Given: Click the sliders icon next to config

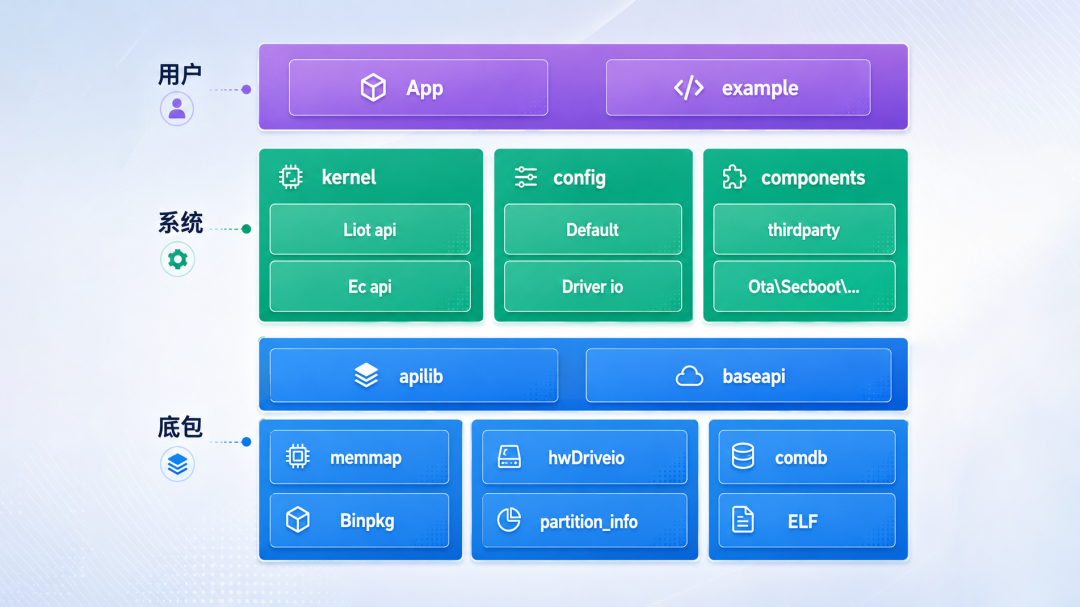Looking at the screenshot, I should coord(526,177).
